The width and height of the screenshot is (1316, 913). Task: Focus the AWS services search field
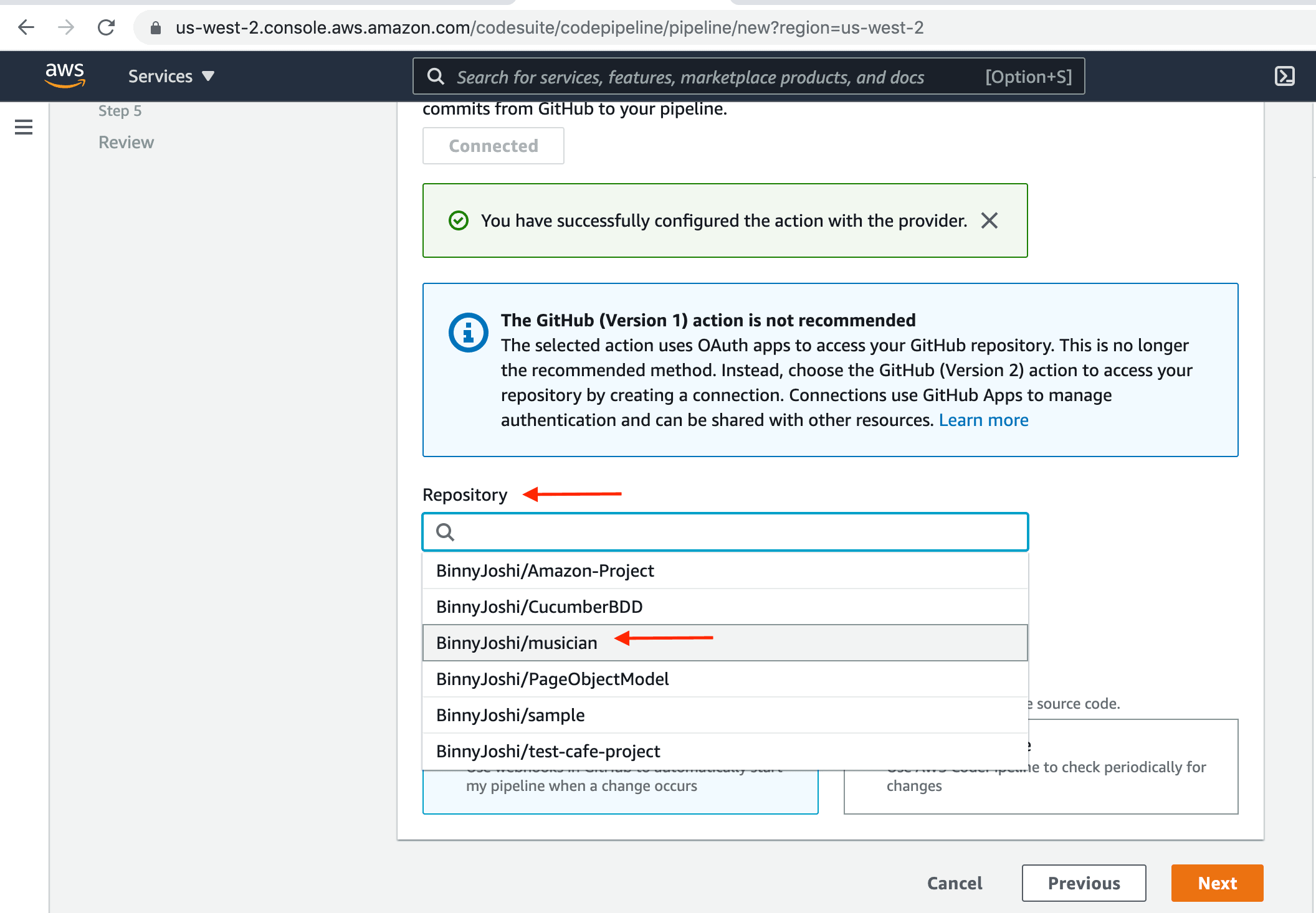click(x=749, y=77)
